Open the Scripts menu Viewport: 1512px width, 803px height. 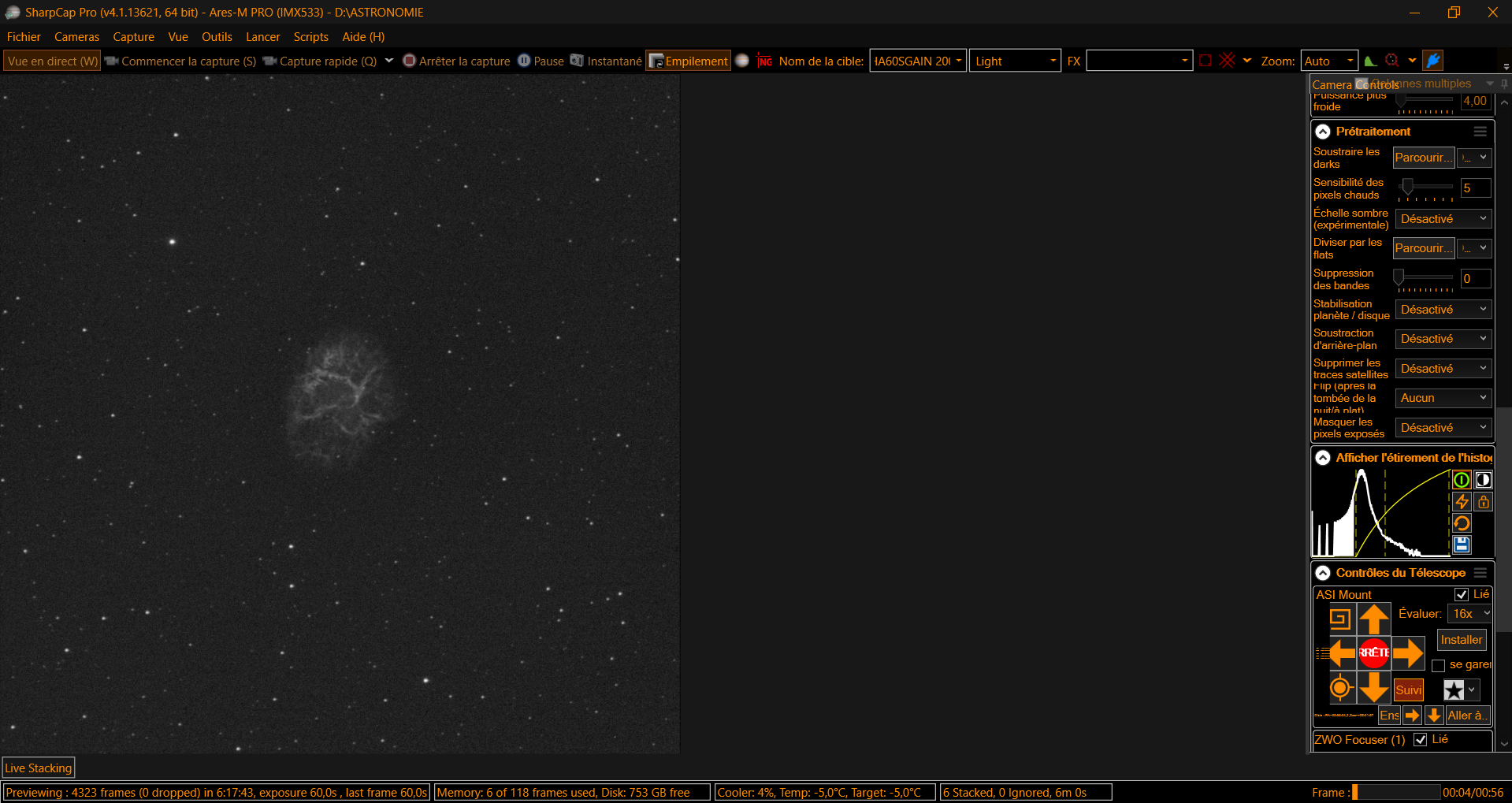[x=310, y=37]
